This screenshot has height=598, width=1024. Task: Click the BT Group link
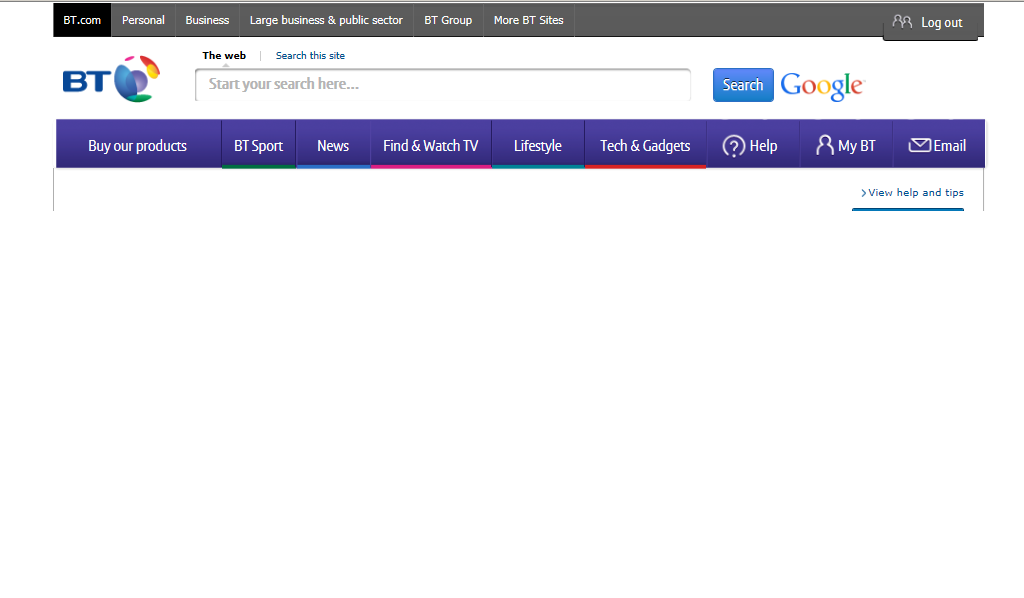(x=448, y=20)
